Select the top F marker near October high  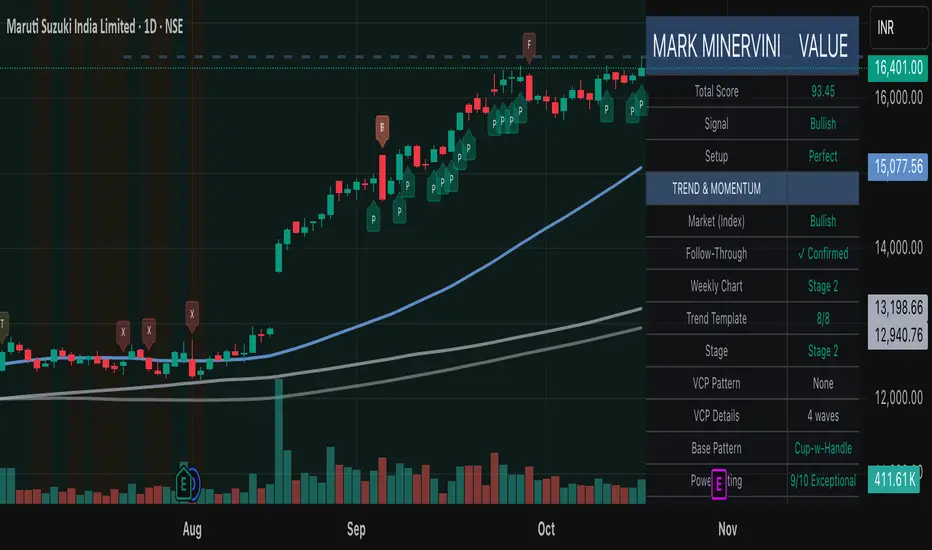[529, 47]
